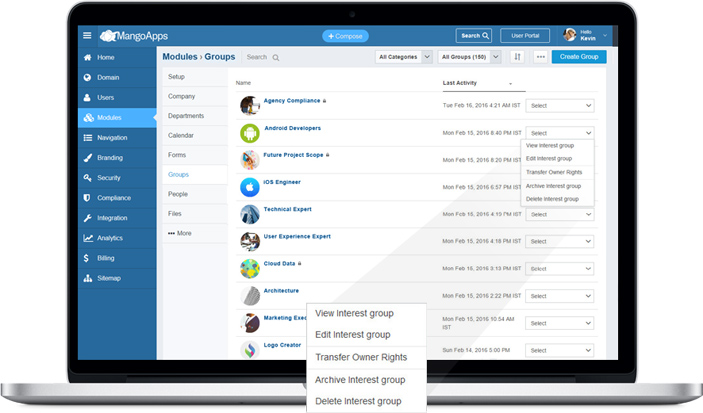
Task: Open Select dropdown for Architecture
Action: 560,296
